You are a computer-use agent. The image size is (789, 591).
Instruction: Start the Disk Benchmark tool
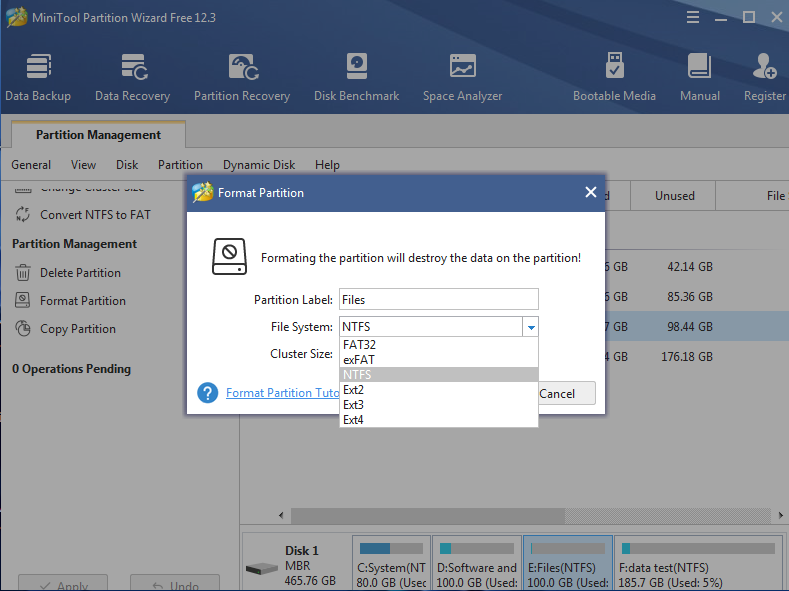tap(356, 77)
